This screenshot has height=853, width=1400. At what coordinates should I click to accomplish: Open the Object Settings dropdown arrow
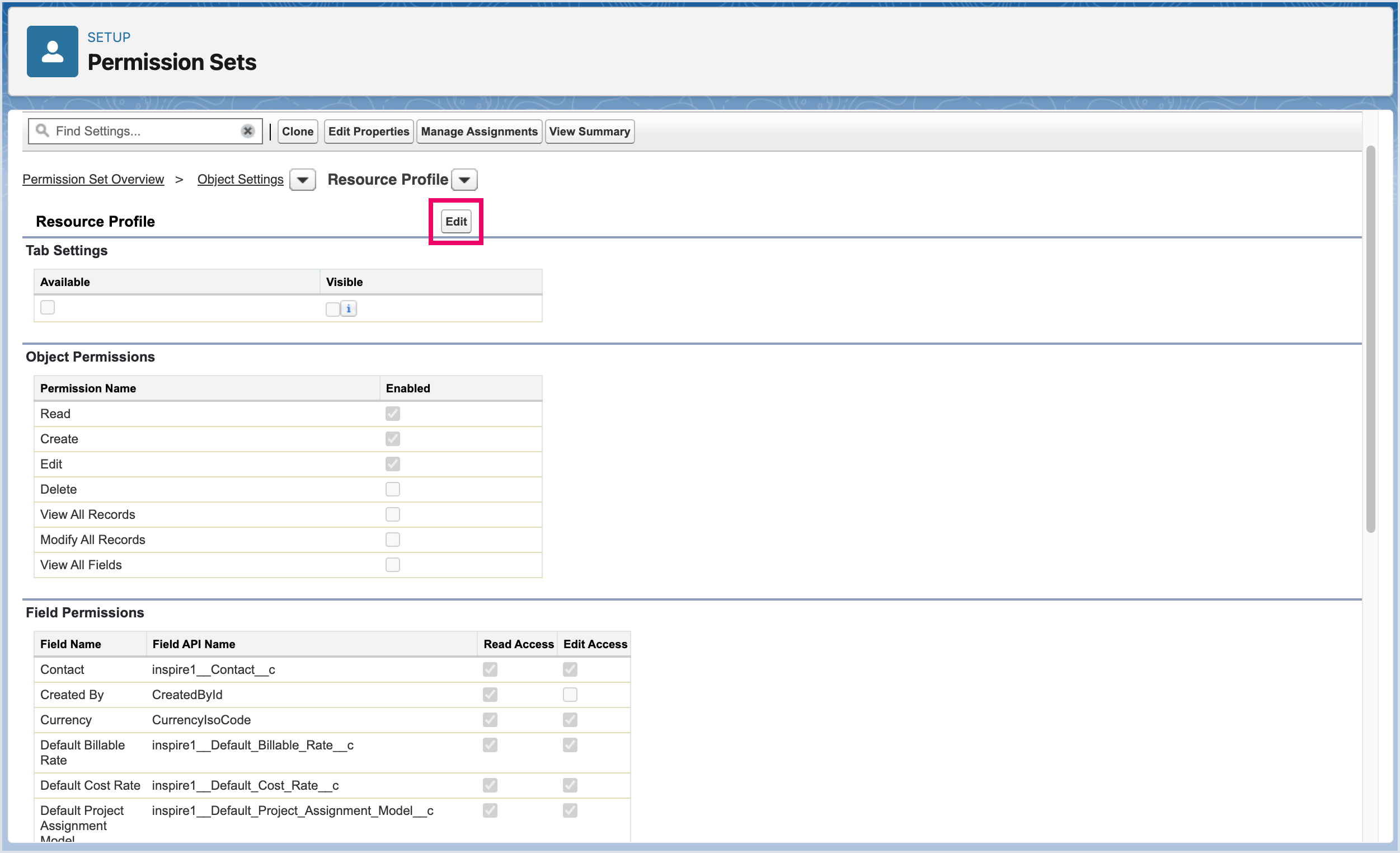pyautogui.click(x=302, y=180)
